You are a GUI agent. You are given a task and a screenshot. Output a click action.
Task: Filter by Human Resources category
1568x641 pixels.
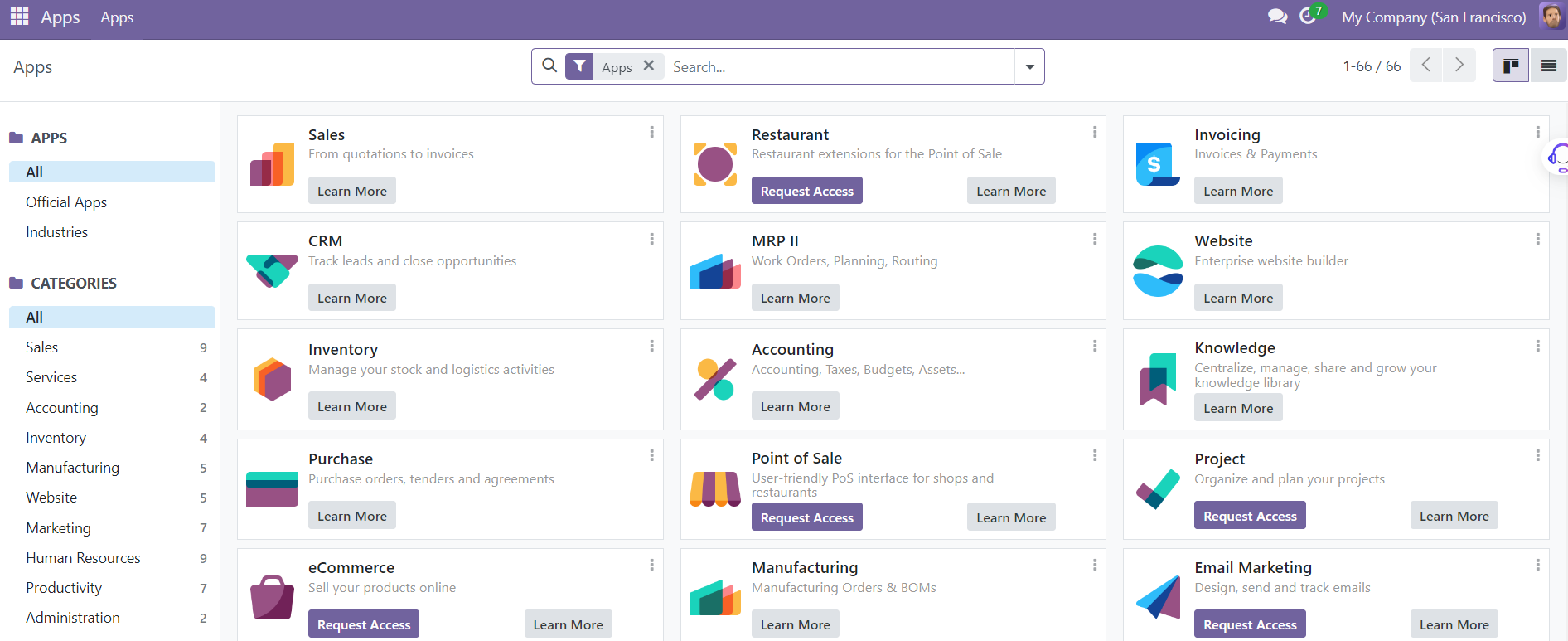coord(112,558)
